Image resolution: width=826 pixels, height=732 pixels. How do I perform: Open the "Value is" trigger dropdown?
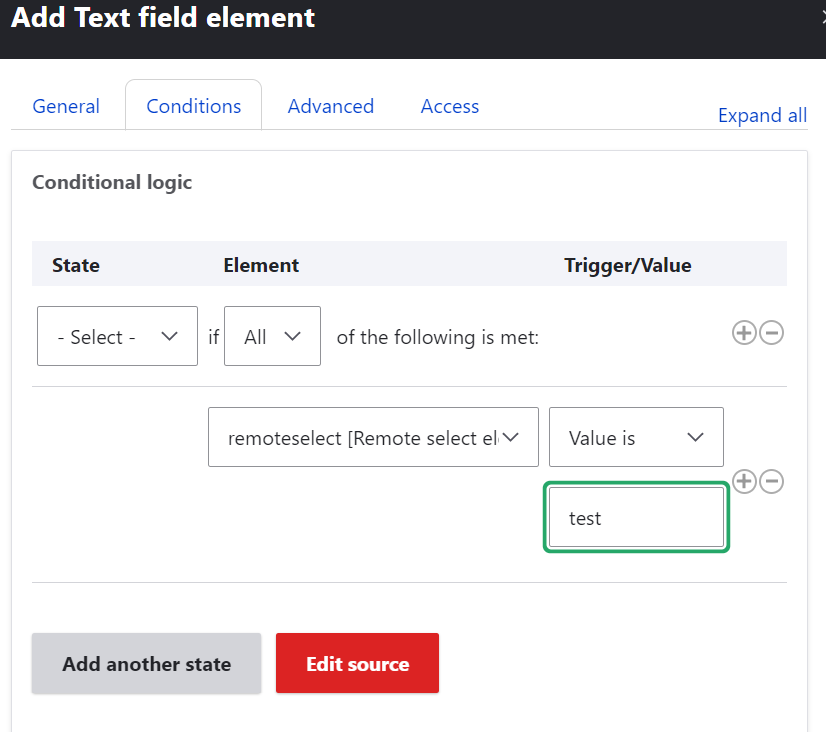pyautogui.click(x=636, y=437)
